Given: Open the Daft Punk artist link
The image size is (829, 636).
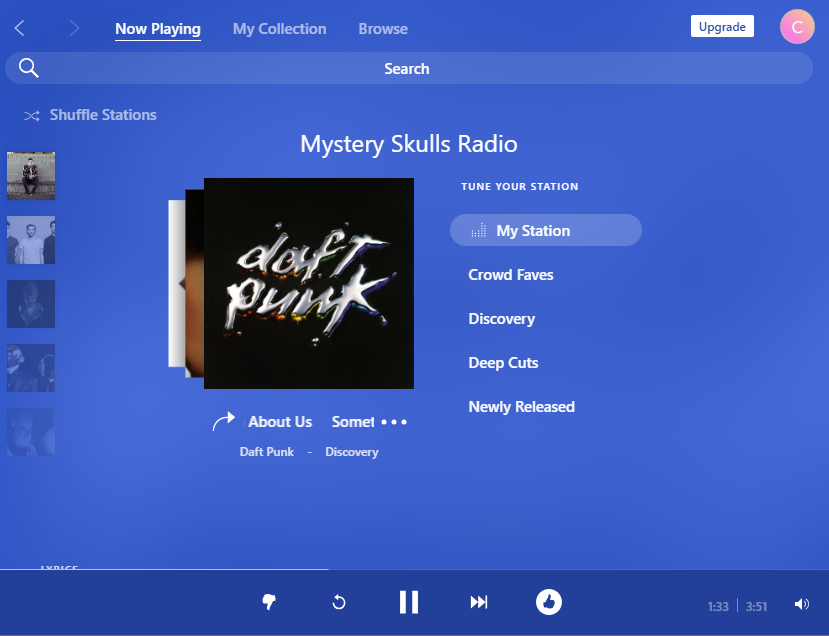Looking at the screenshot, I should click(267, 452).
